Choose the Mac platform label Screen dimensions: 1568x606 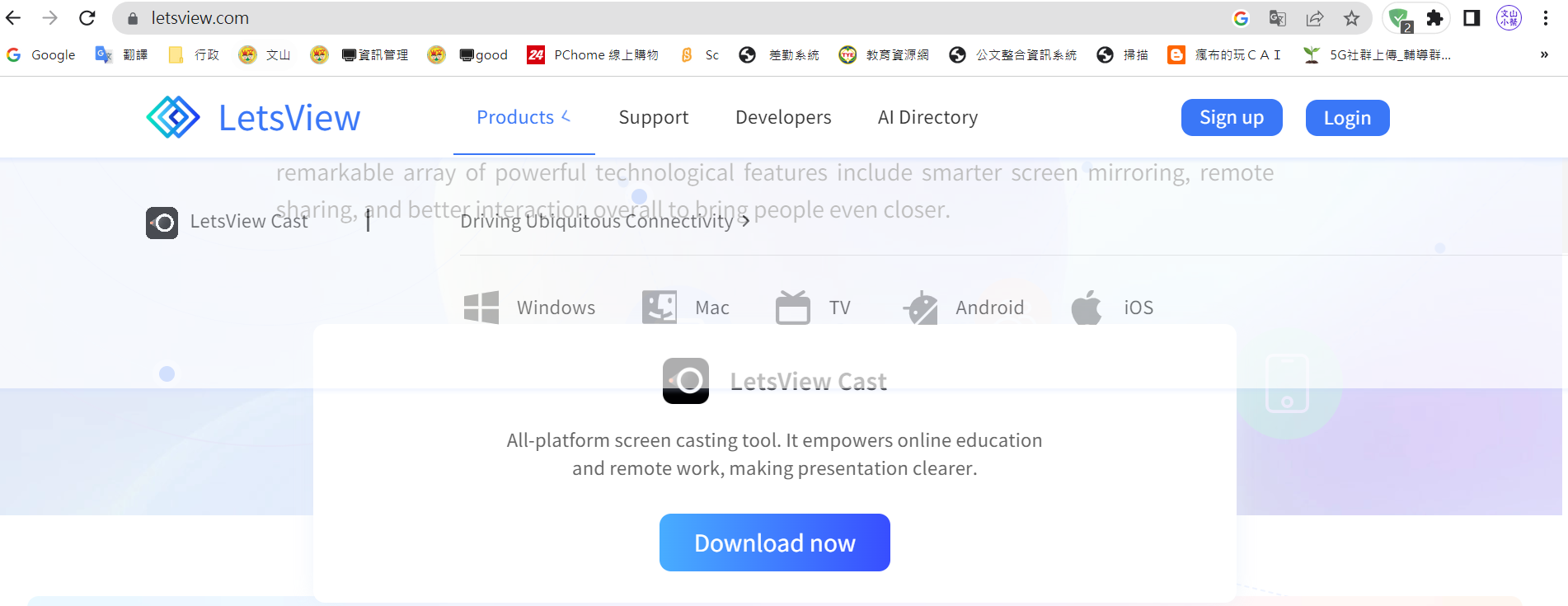pyautogui.click(x=712, y=308)
